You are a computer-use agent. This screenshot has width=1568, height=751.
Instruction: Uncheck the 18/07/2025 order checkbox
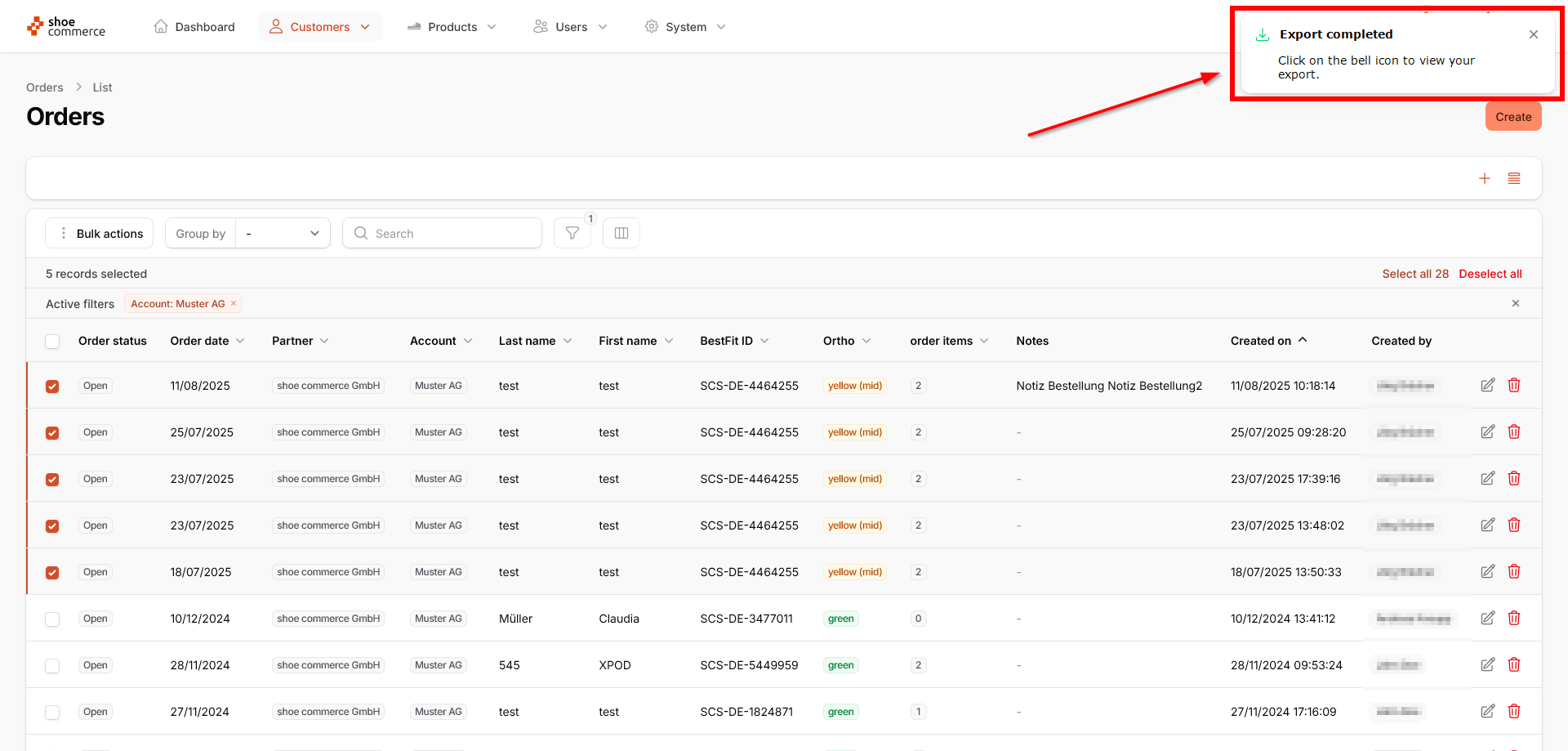[52, 572]
